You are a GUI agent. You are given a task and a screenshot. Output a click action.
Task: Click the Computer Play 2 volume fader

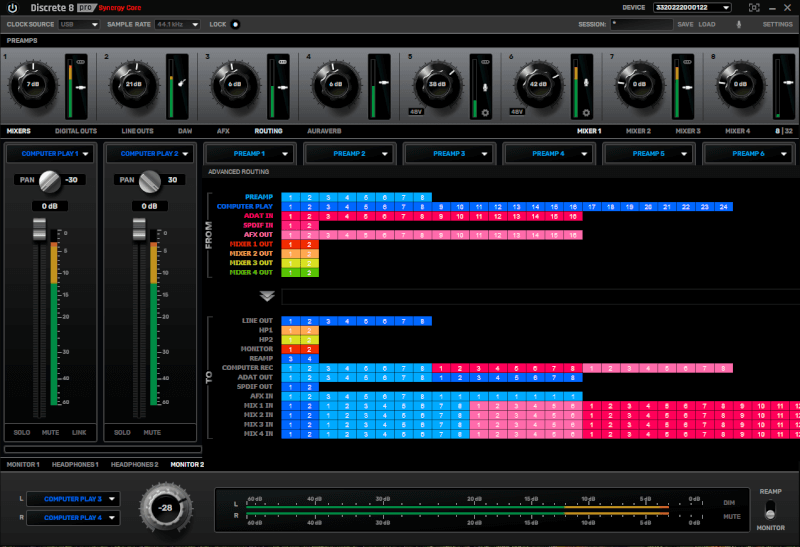pos(139,231)
